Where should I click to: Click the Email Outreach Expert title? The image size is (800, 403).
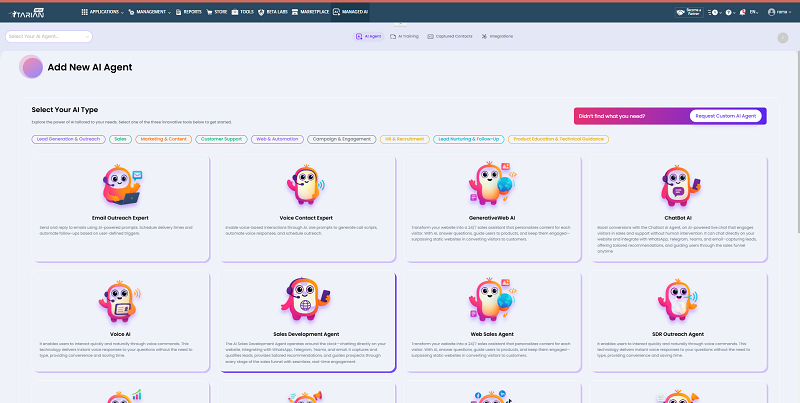click(120, 218)
